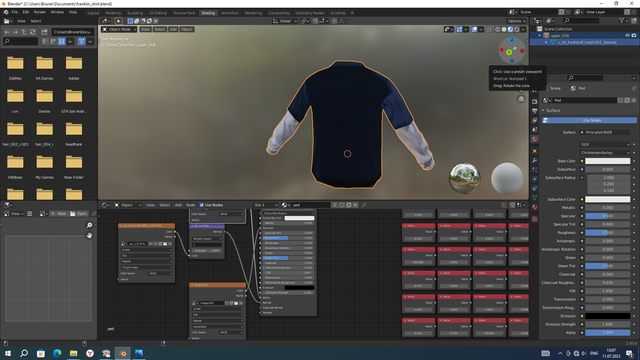Toggle viewport overlays on or off
The height and width of the screenshot is (360, 640).
tap(474, 29)
